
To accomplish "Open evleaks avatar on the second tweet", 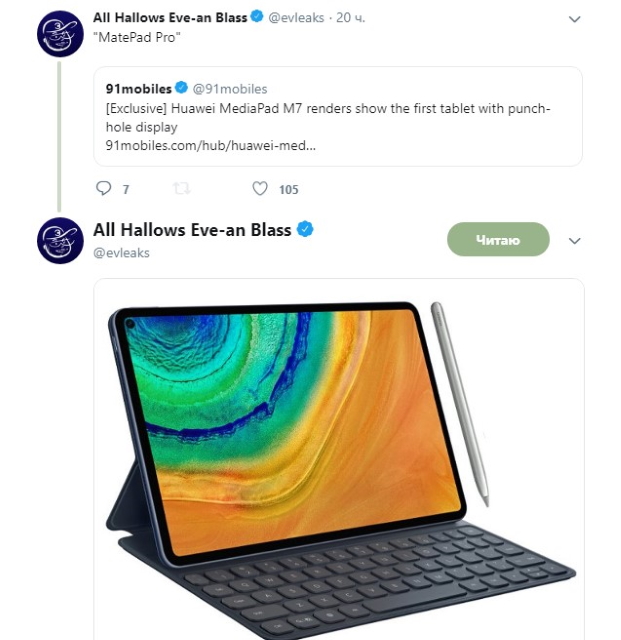I will pos(60,240).
